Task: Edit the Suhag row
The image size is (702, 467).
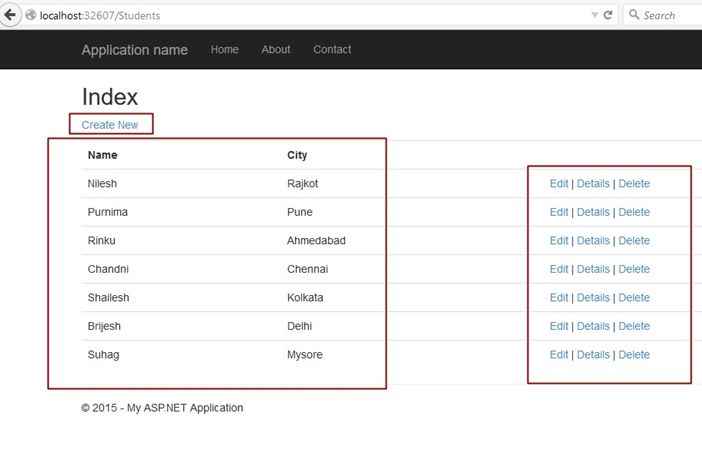Action: click(559, 355)
